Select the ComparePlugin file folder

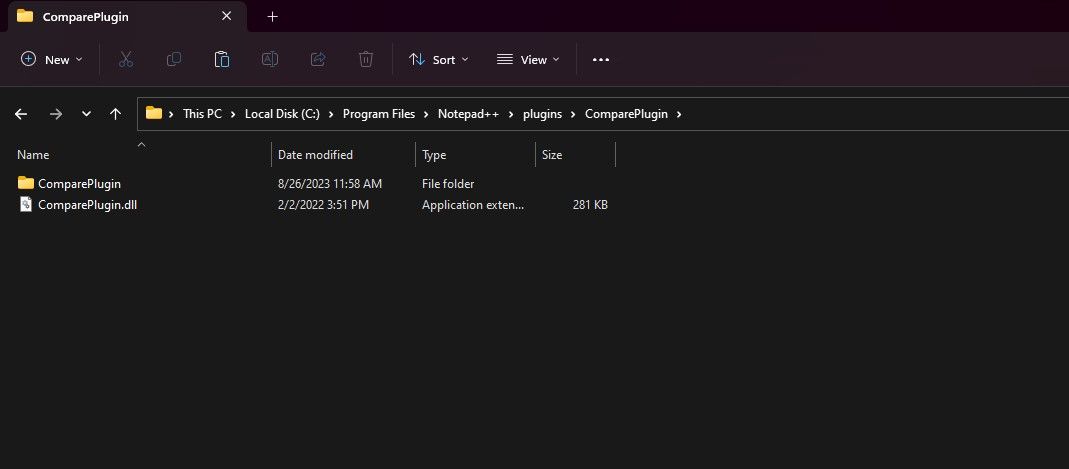(79, 184)
